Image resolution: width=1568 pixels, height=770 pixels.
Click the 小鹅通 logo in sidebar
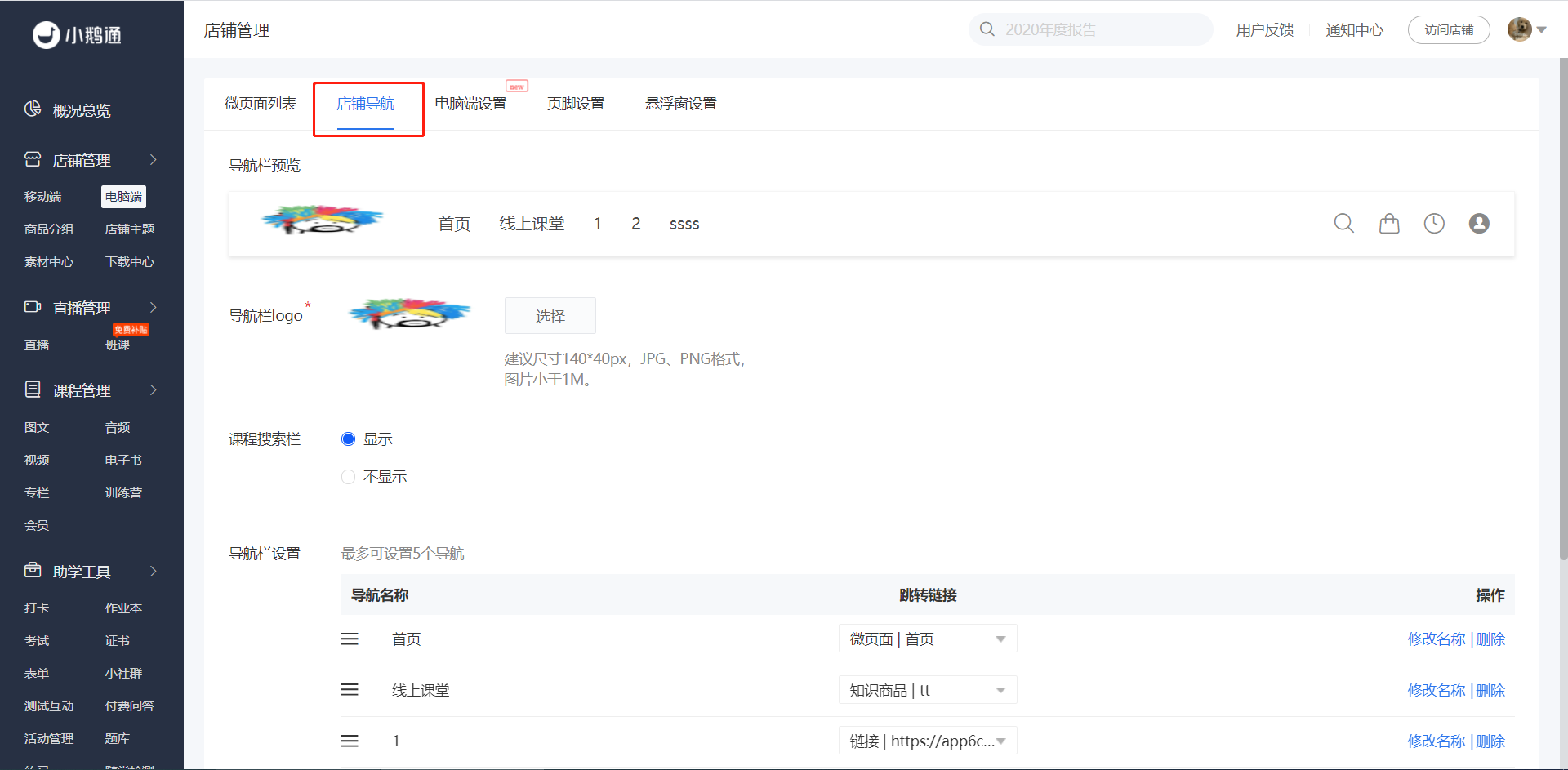(x=77, y=35)
